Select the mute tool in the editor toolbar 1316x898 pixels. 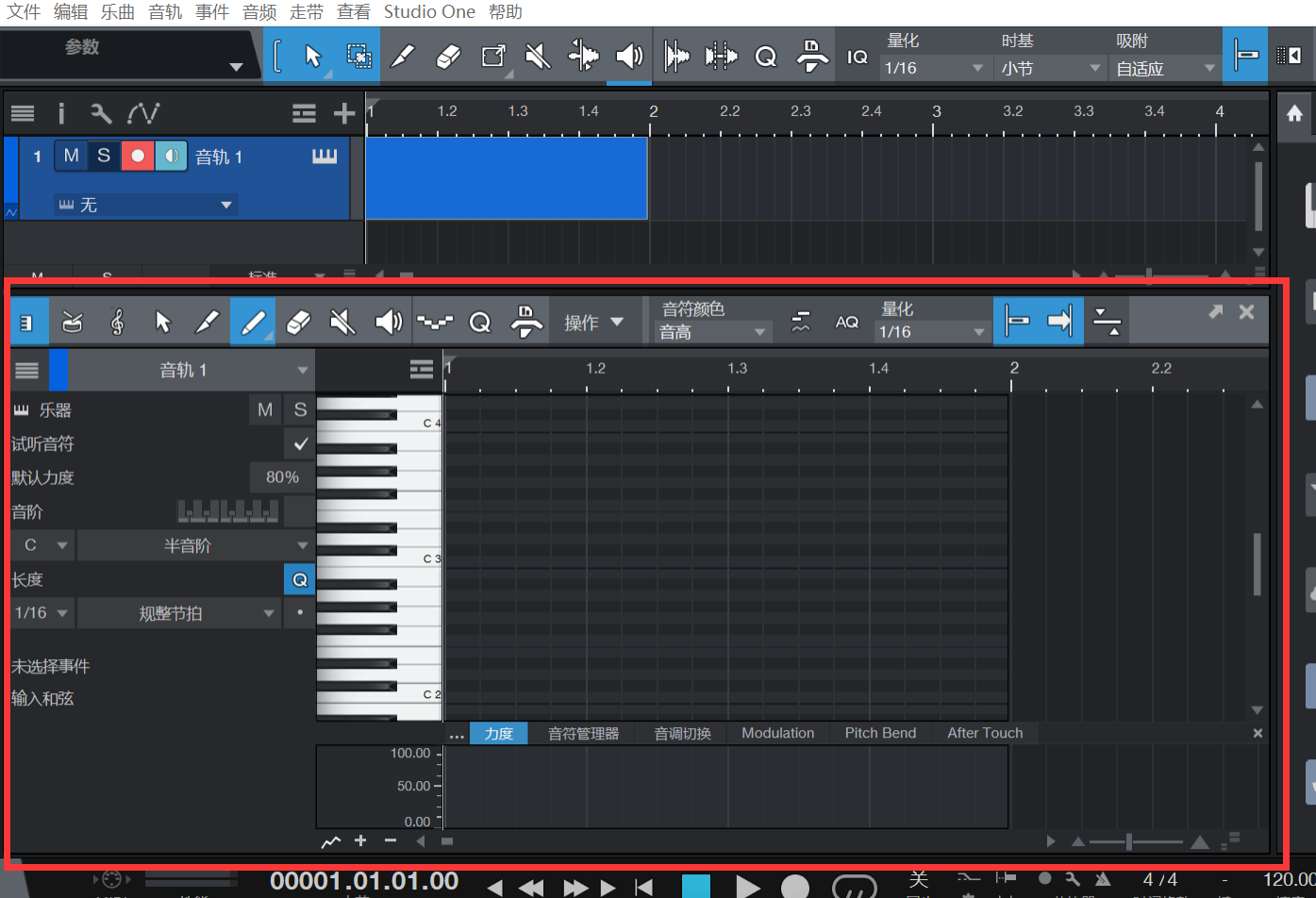coord(342,323)
